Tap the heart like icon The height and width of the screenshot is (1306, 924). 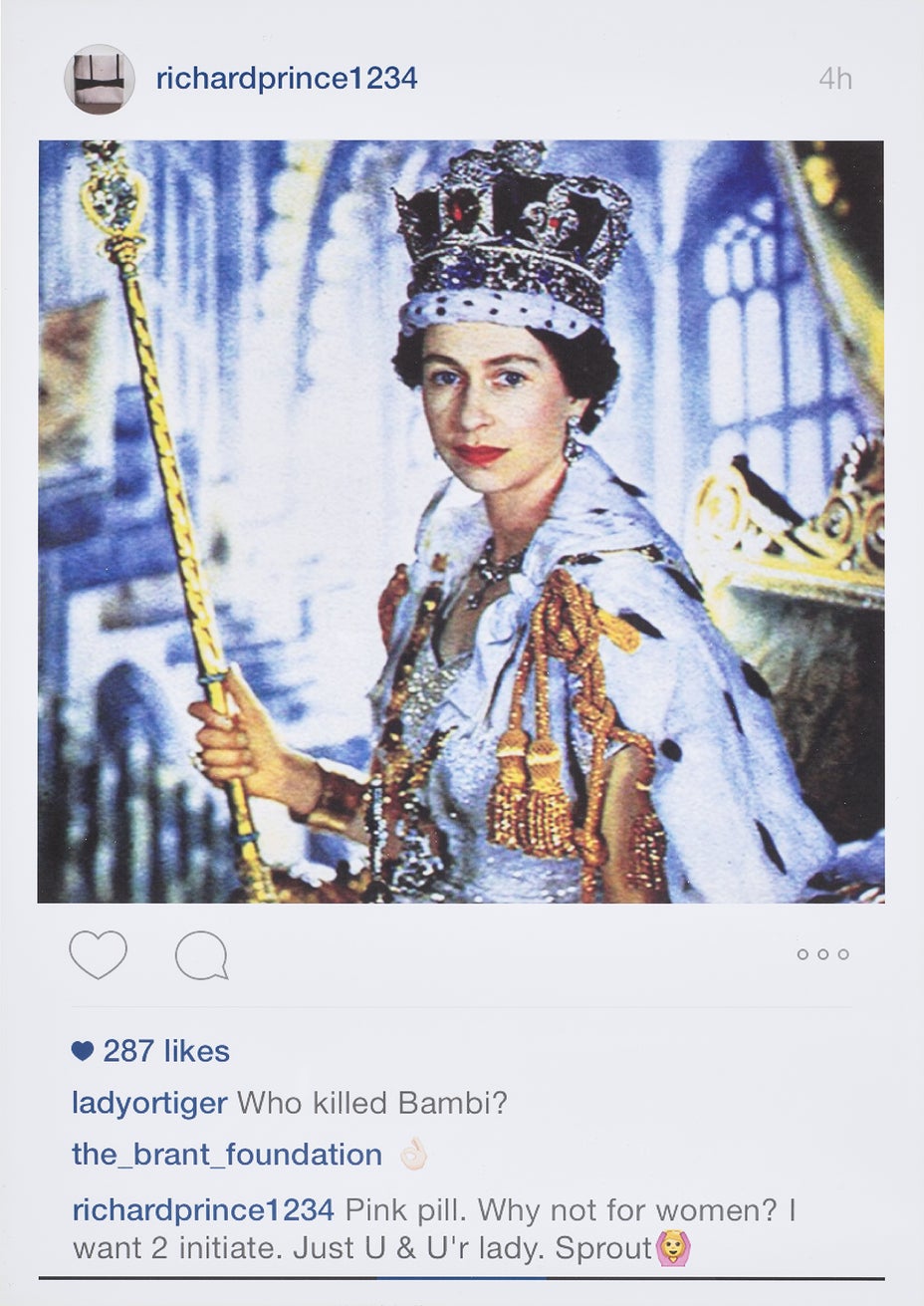tap(98, 954)
